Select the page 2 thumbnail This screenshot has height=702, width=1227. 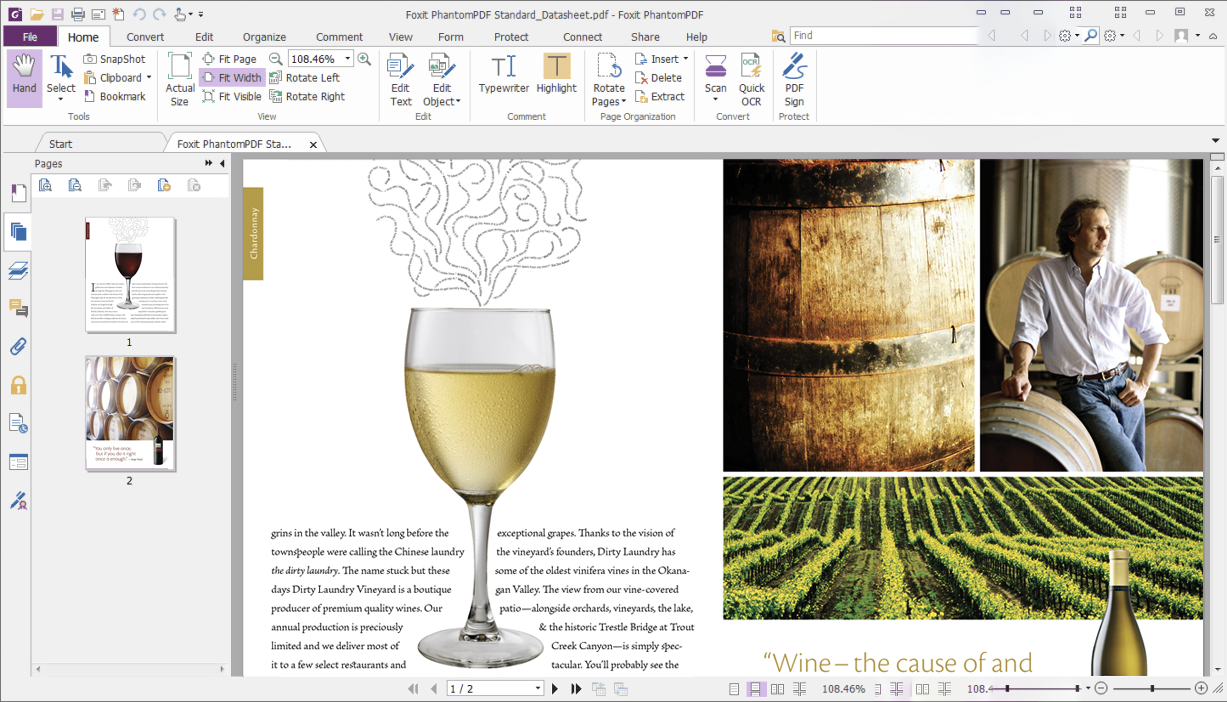130,414
